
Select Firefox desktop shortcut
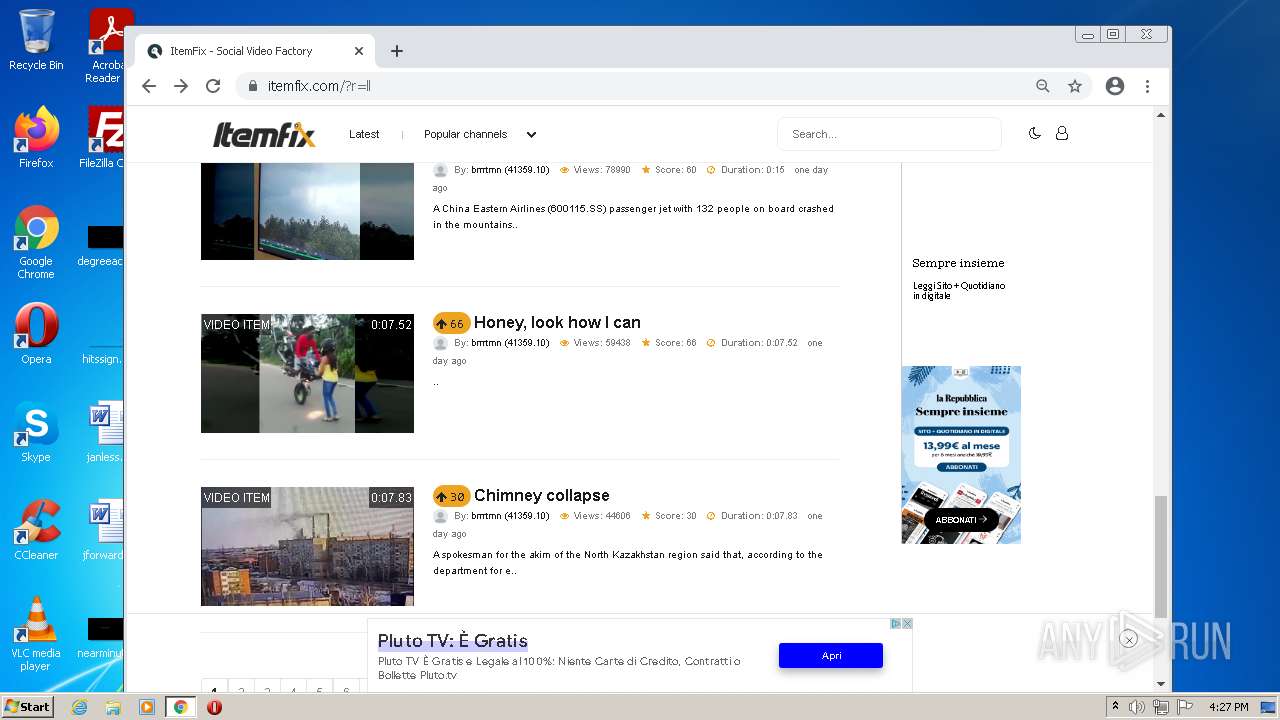pyautogui.click(x=36, y=137)
